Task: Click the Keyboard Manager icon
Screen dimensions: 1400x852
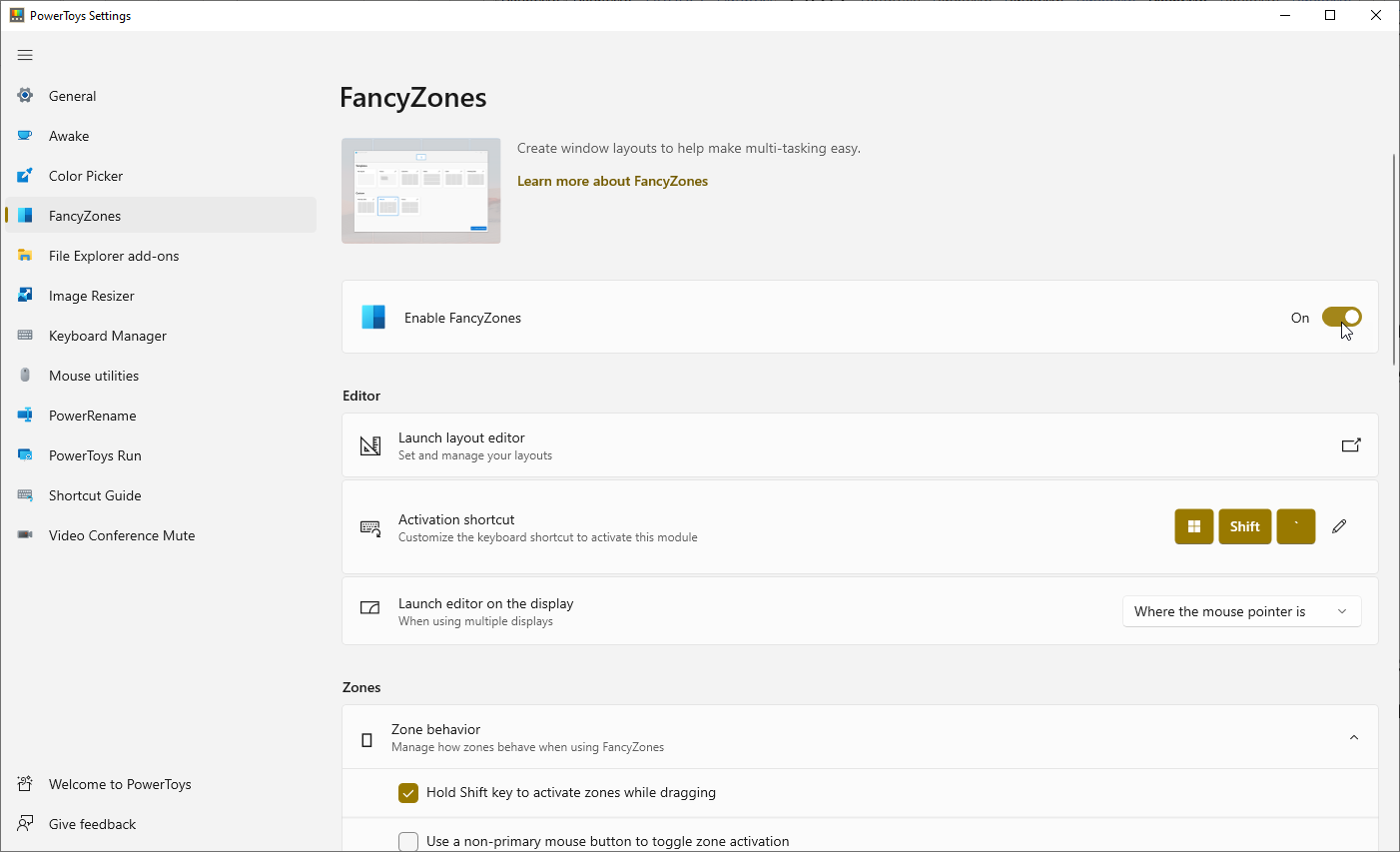Action: pyautogui.click(x=25, y=336)
